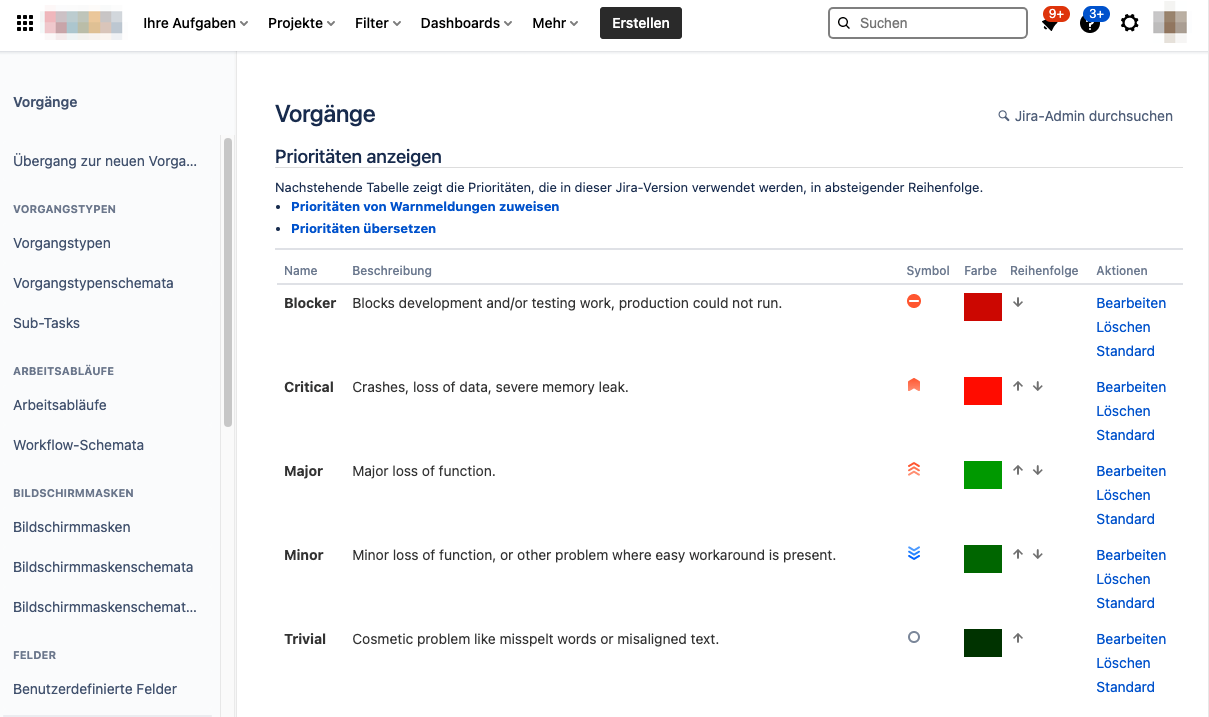Open the Mehr menu
This screenshot has width=1209, height=717.
coord(554,22)
